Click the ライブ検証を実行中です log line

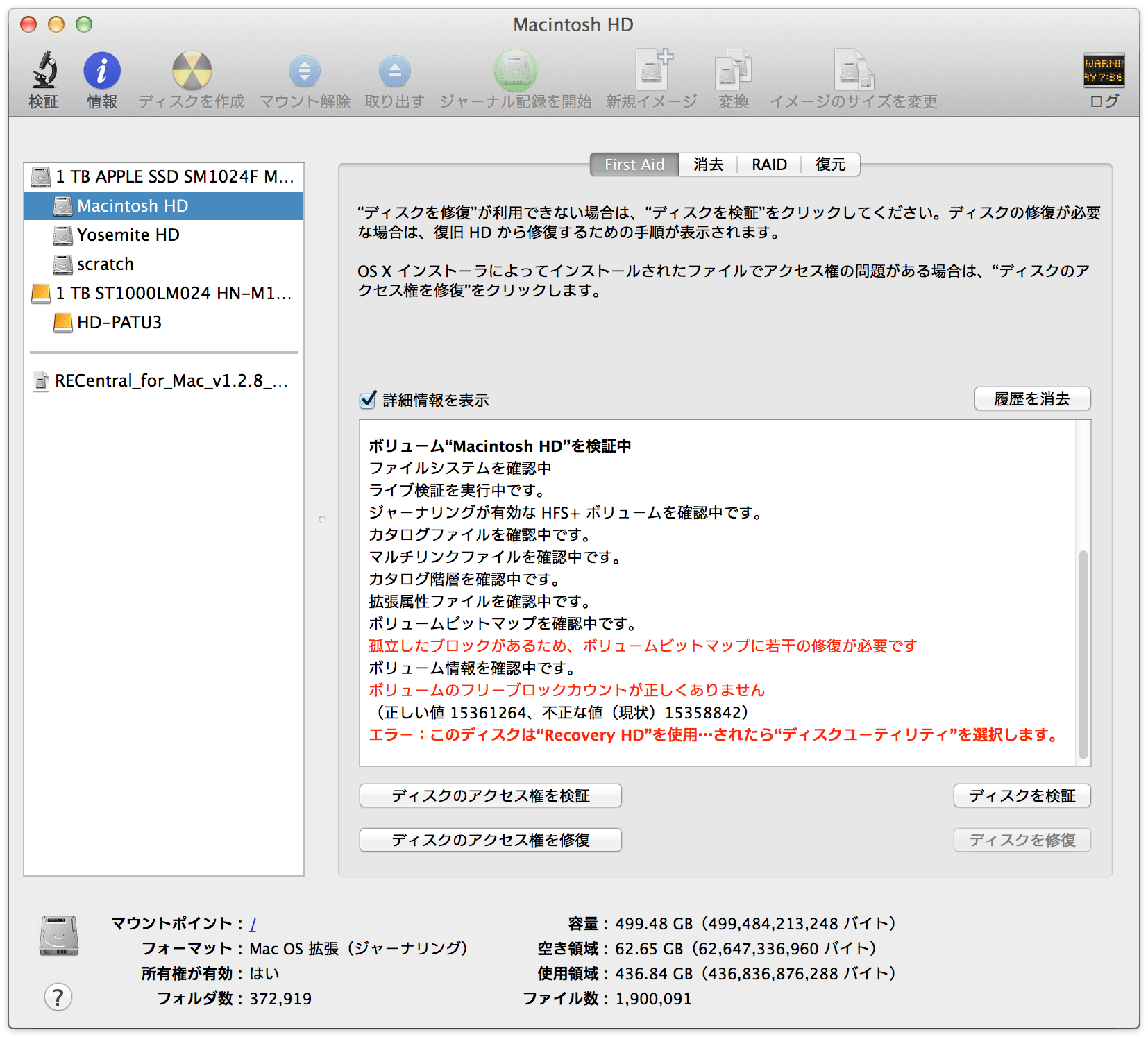coord(457,491)
